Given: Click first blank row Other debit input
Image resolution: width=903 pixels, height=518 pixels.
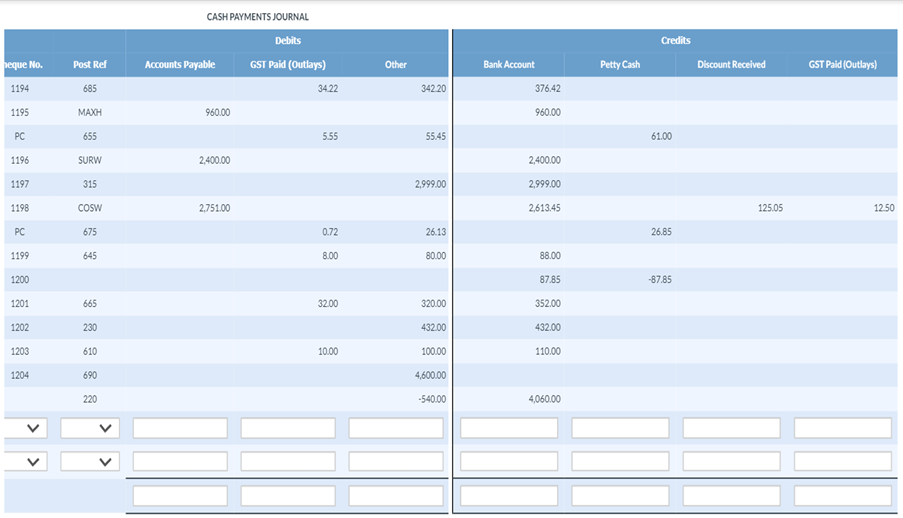Looking at the screenshot, I should (396, 428).
